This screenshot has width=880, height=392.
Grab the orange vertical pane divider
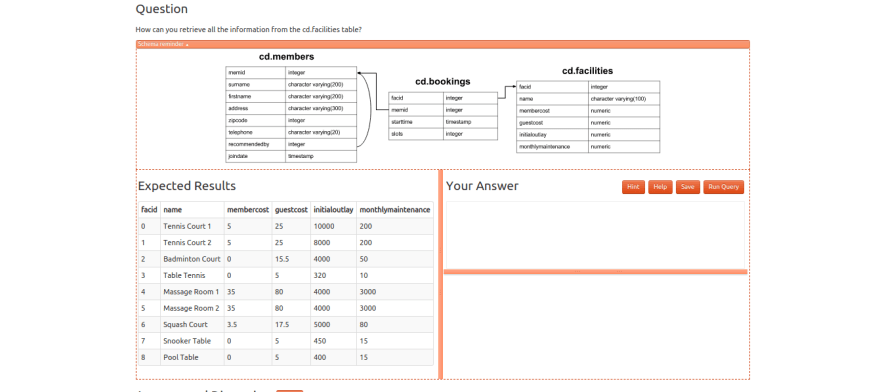[x=441, y=274]
